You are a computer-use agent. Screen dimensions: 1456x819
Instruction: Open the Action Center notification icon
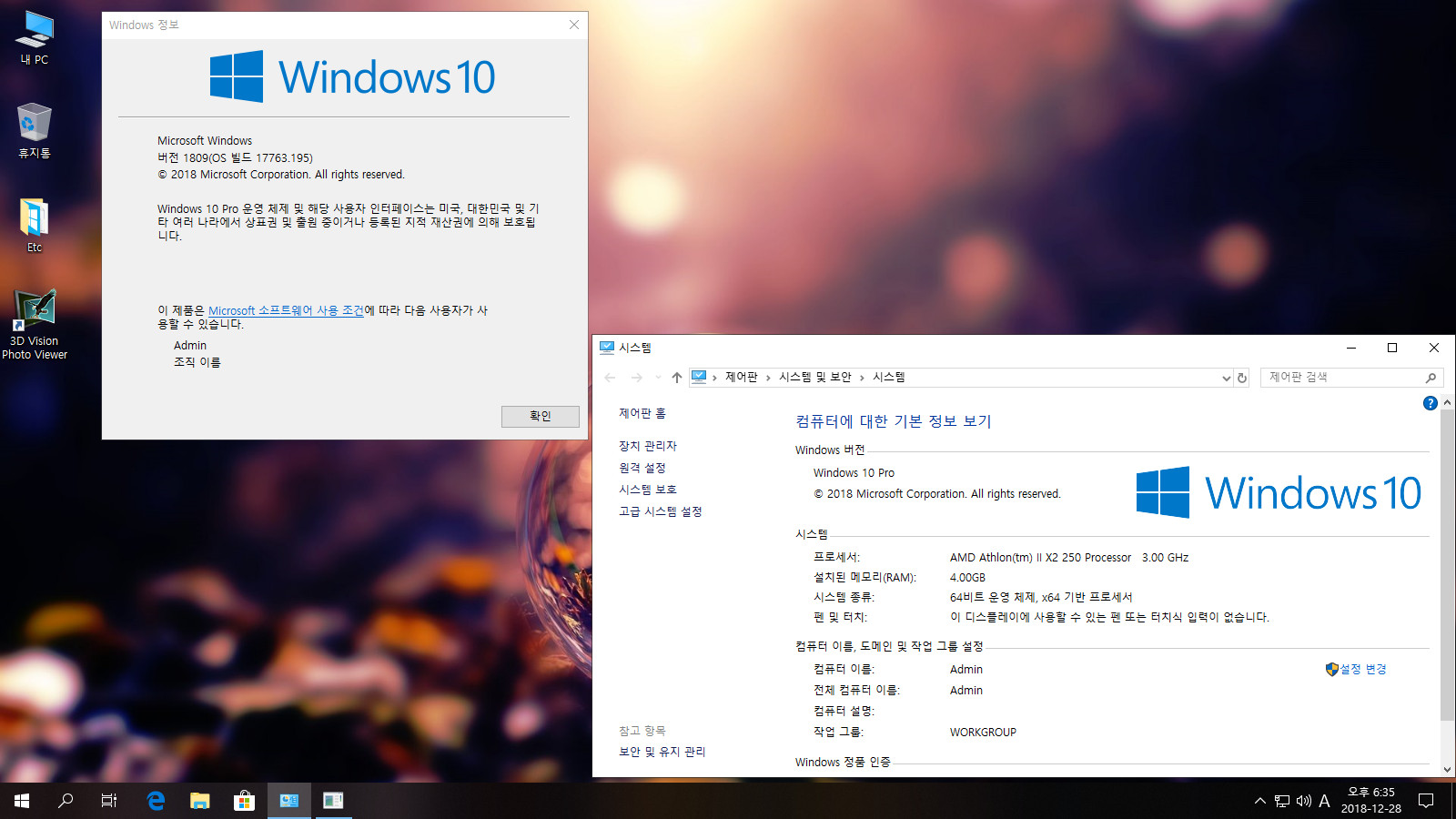(1426, 801)
